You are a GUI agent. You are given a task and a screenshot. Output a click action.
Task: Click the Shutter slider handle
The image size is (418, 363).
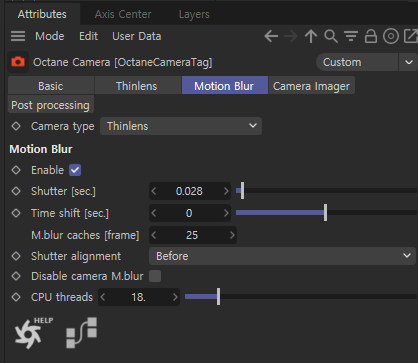[242, 191]
